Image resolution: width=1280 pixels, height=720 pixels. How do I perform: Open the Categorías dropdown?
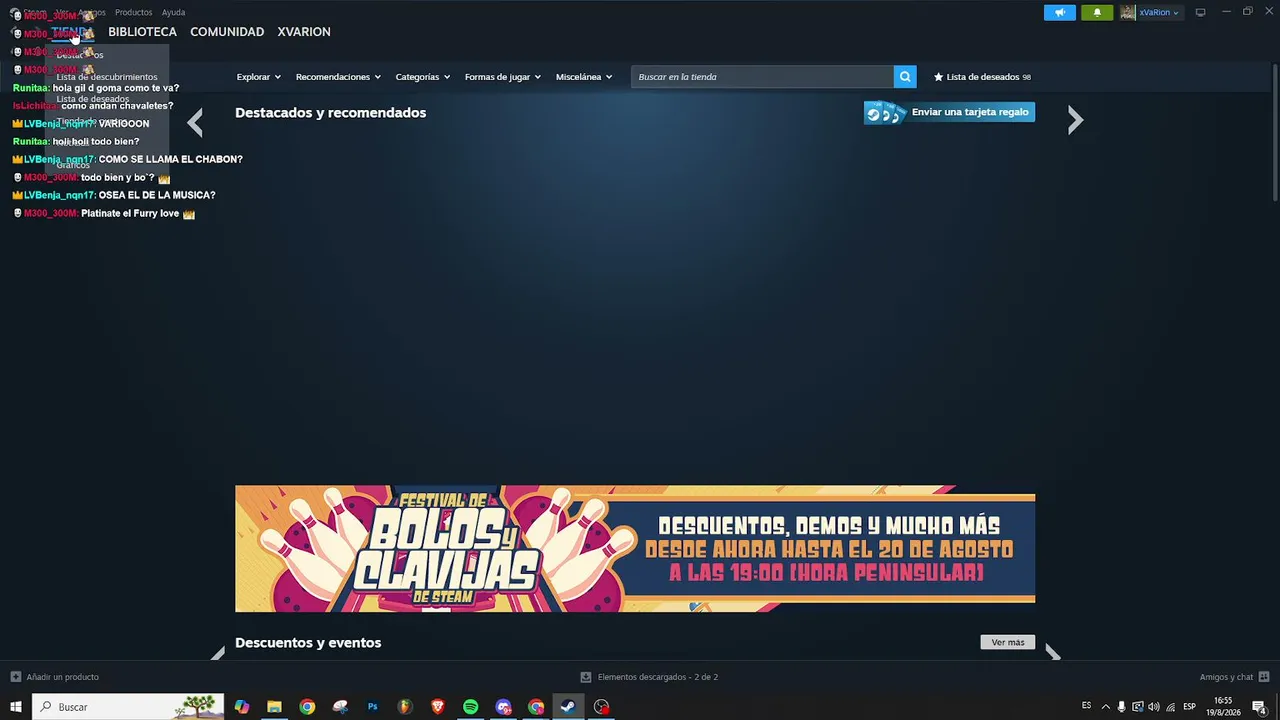tap(422, 77)
